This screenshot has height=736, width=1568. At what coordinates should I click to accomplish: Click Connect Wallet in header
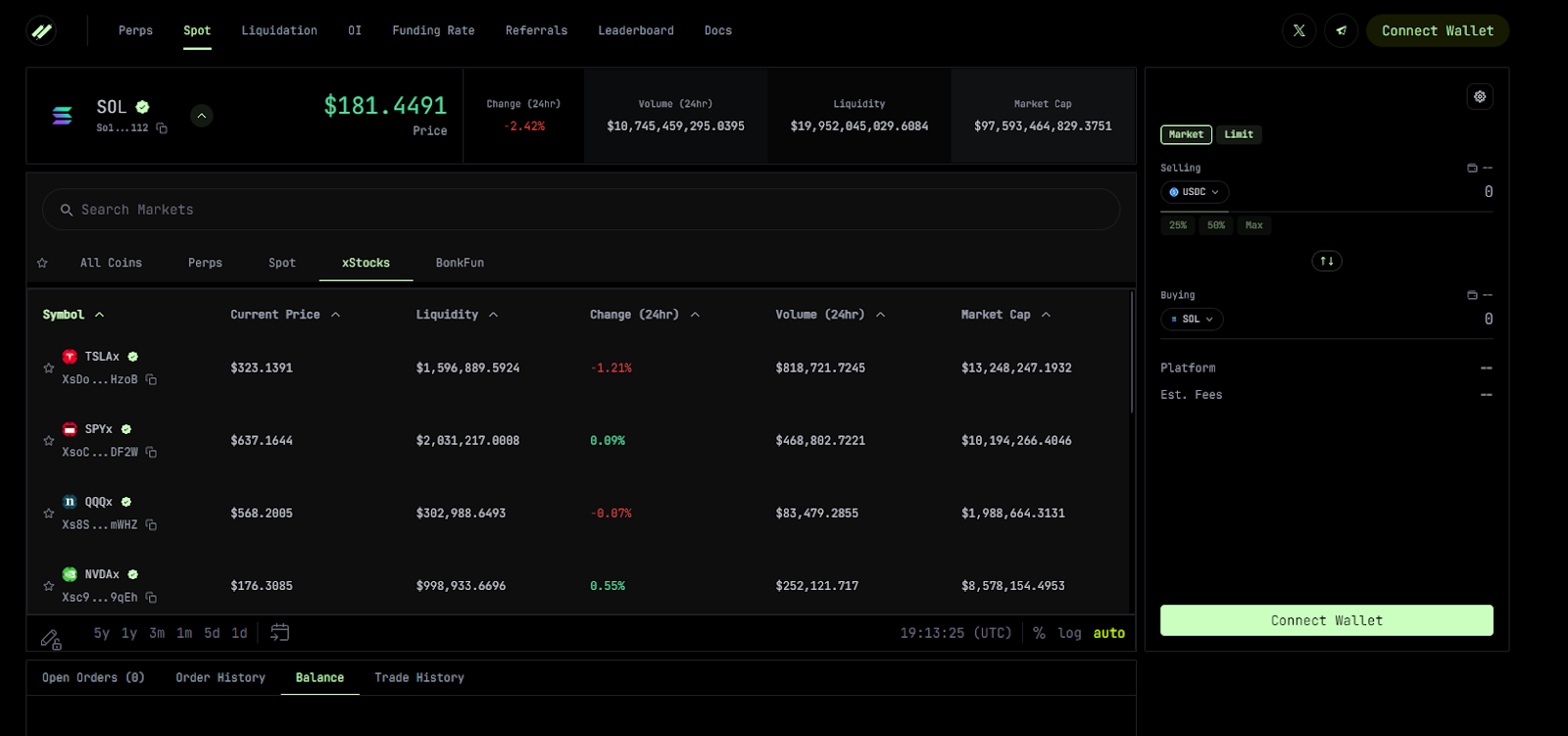click(1438, 30)
